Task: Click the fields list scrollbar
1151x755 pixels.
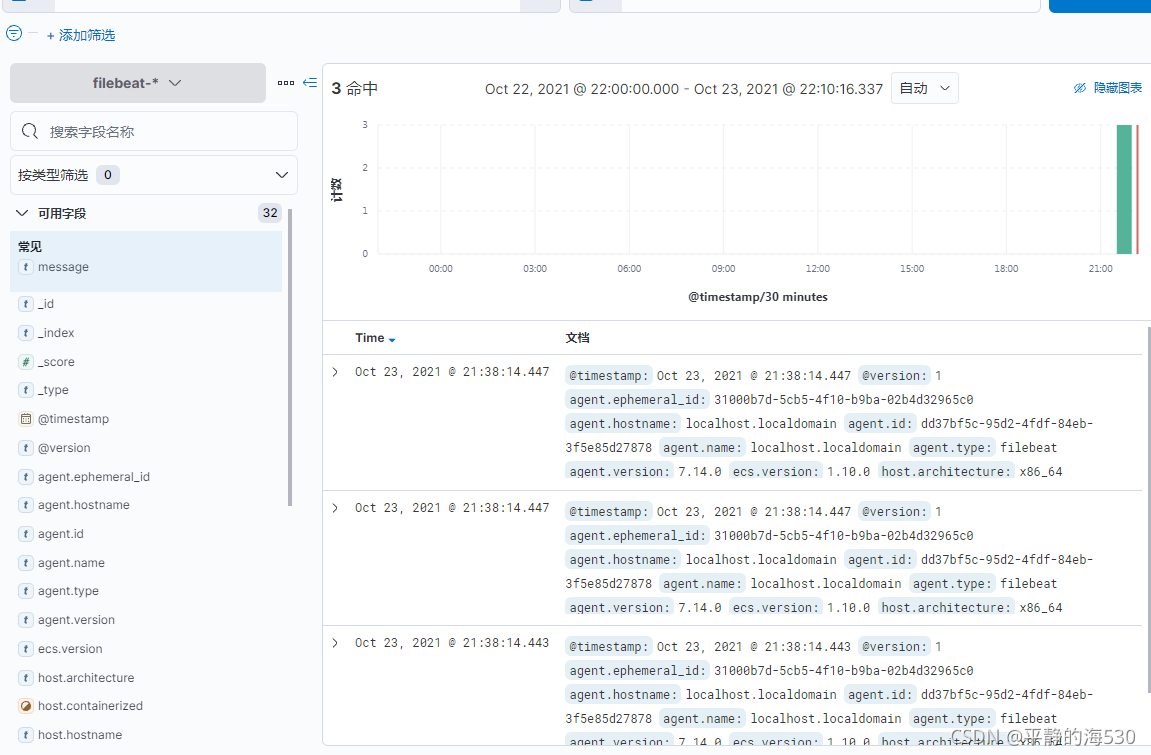Action: pos(290,357)
